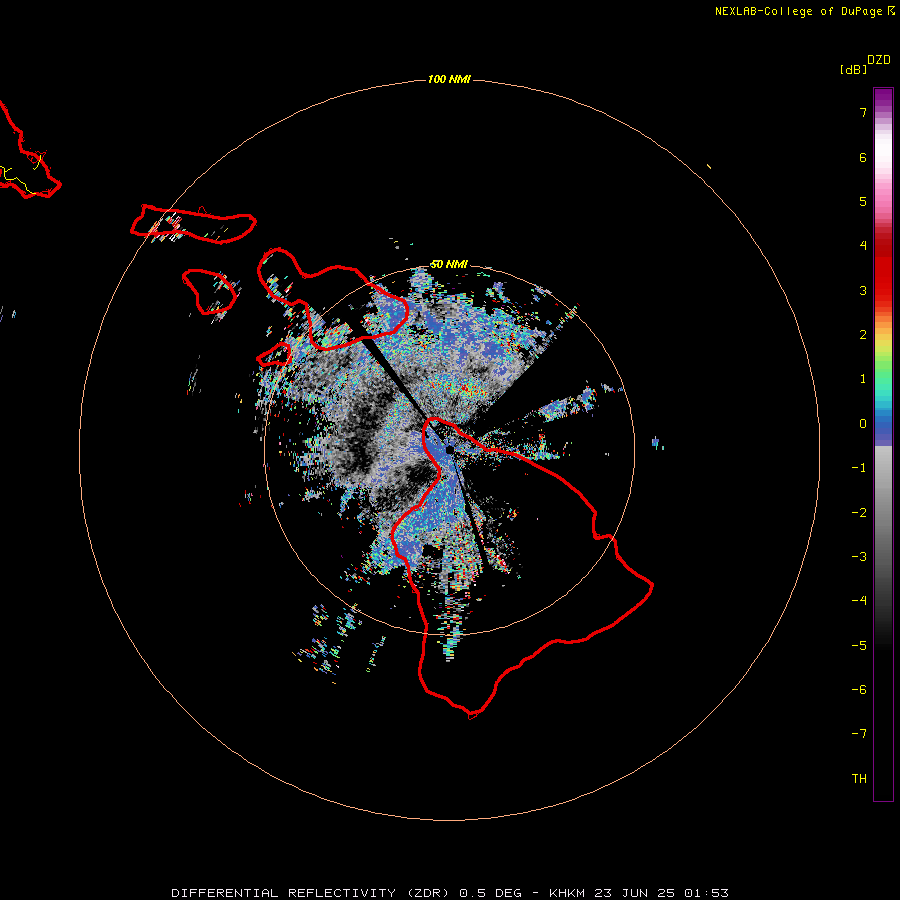
Task: Click the DZD colorbar title
Action: (879, 60)
